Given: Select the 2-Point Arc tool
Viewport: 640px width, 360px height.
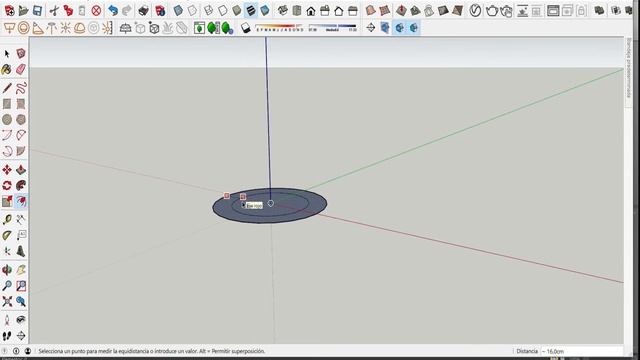Looking at the screenshot, I should pos(21,135).
